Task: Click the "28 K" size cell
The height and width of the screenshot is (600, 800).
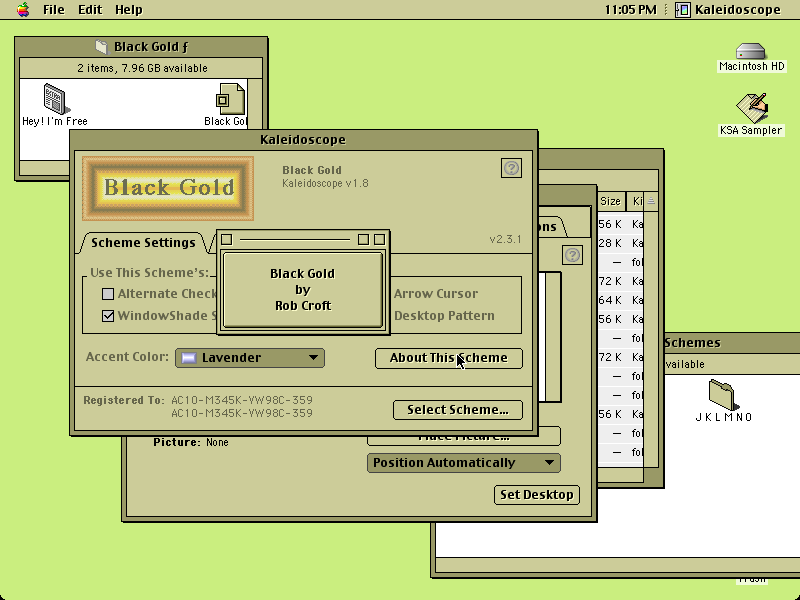Action: click(610, 243)
